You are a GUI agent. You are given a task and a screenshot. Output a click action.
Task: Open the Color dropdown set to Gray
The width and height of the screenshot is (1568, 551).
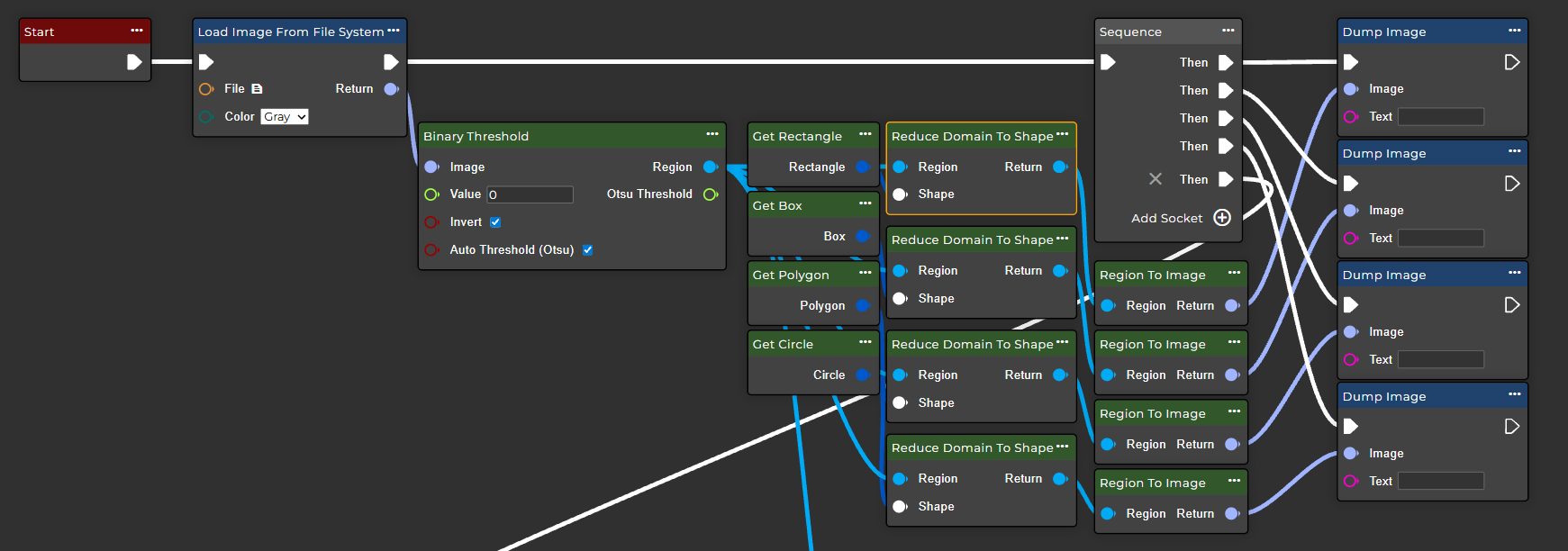(285, 117)
